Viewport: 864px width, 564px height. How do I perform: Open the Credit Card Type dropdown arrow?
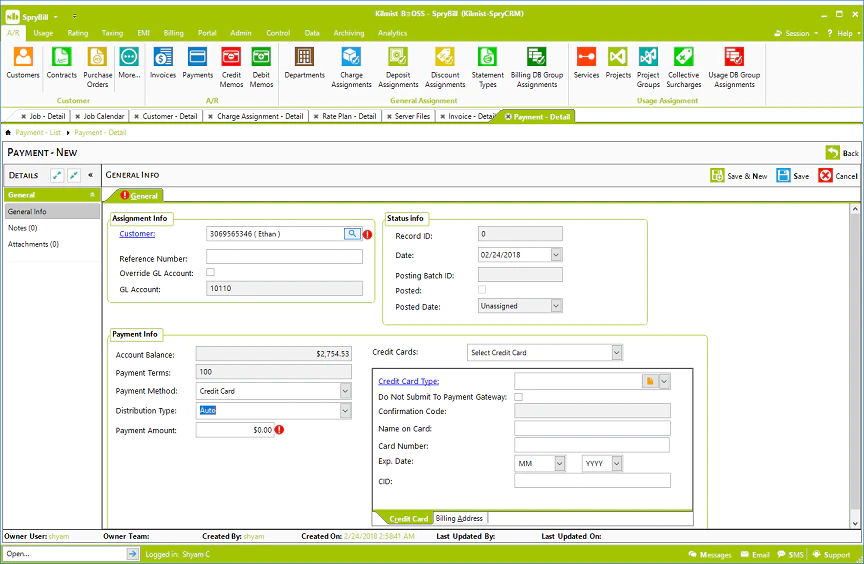(x=665, y=381)
